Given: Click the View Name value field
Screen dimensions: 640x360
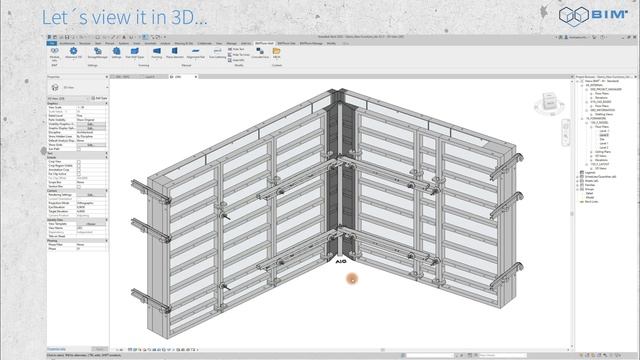Looking at the screenshot, I should [x=91, y=228].
